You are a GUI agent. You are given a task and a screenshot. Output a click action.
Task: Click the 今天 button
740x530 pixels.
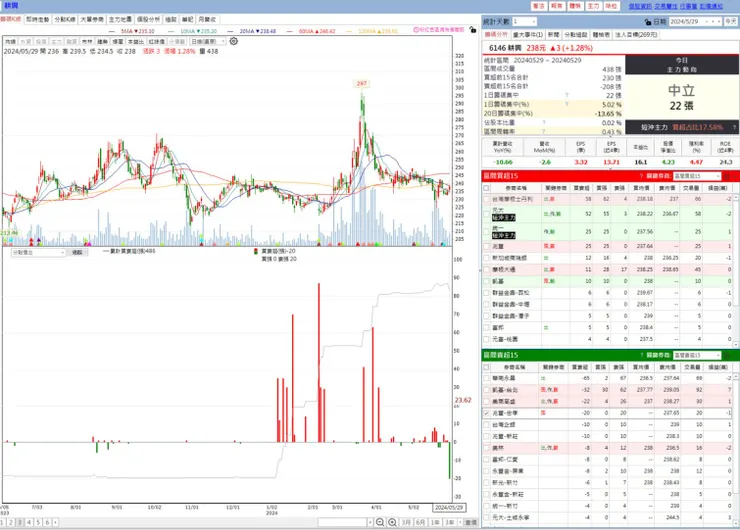pos(731,22)
